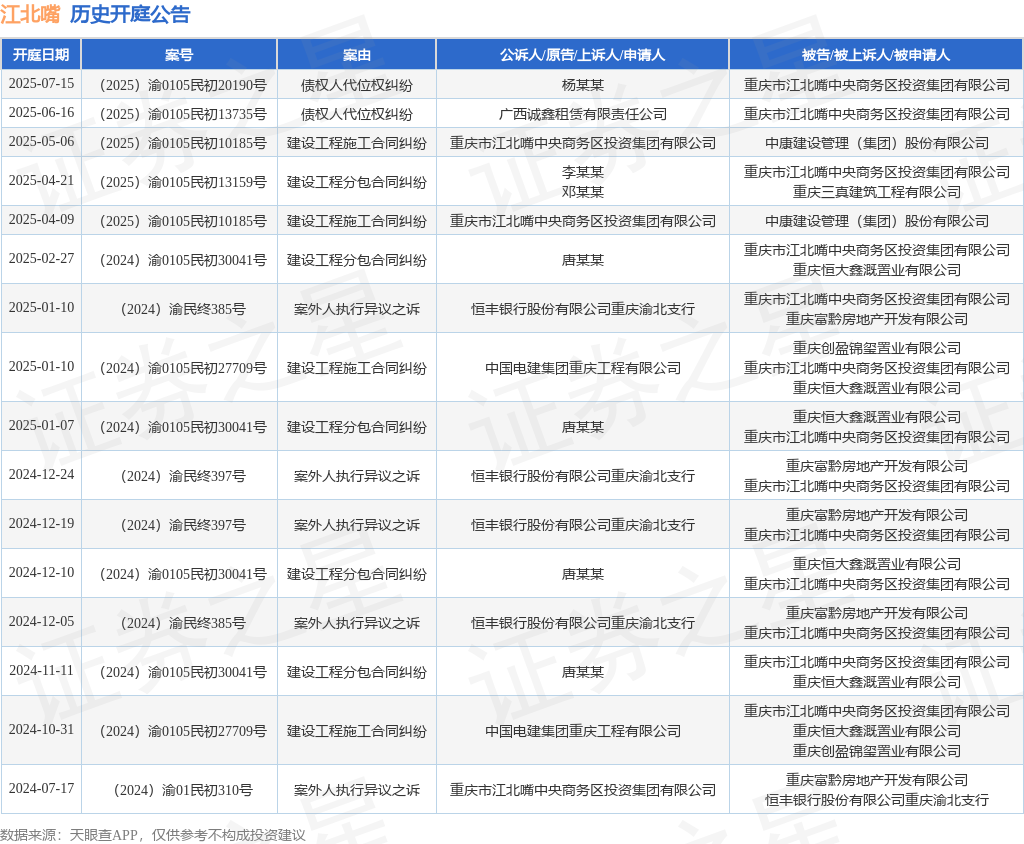The height and width of the screenshot is (844, 1024).
Task: Click plaintiff 重庆市江北嘴中央商务区投资集团有限公司 in 2024-07-17 row
Action: tap(583, 790)
